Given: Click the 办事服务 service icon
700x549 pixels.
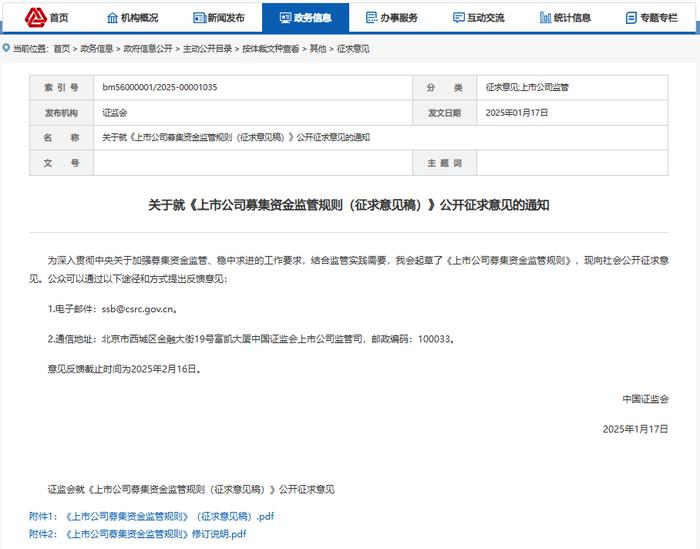Looking at the screenshot, I should click(372, 18).
